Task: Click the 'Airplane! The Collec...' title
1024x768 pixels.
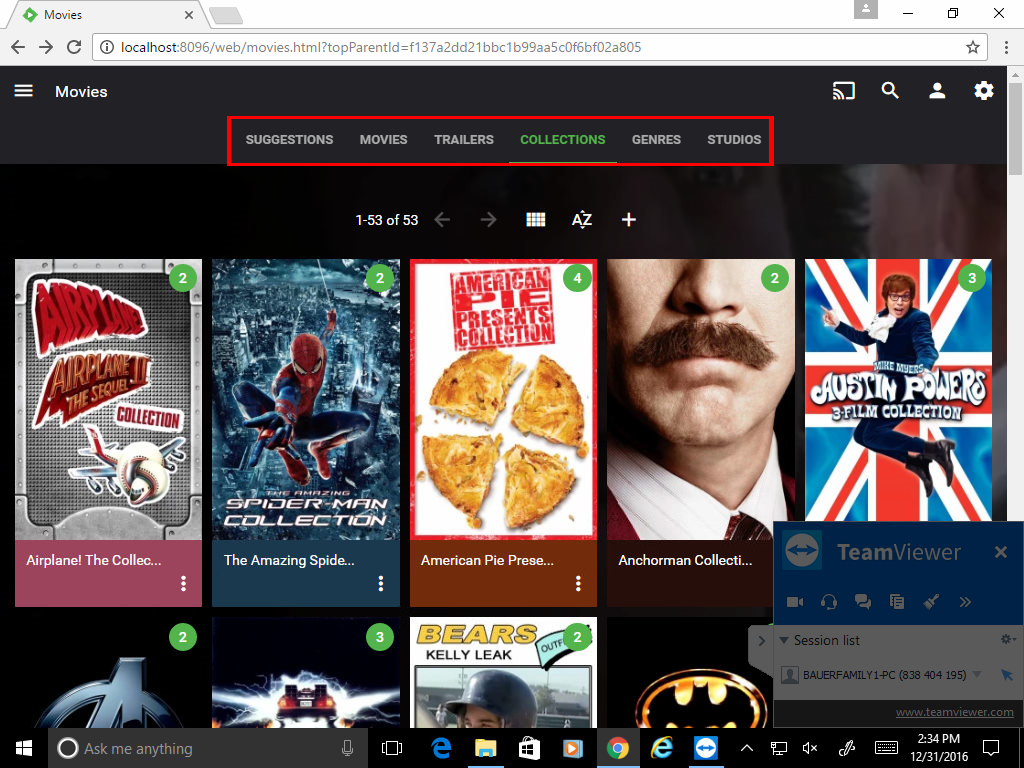Action: (x=93, y=560)
